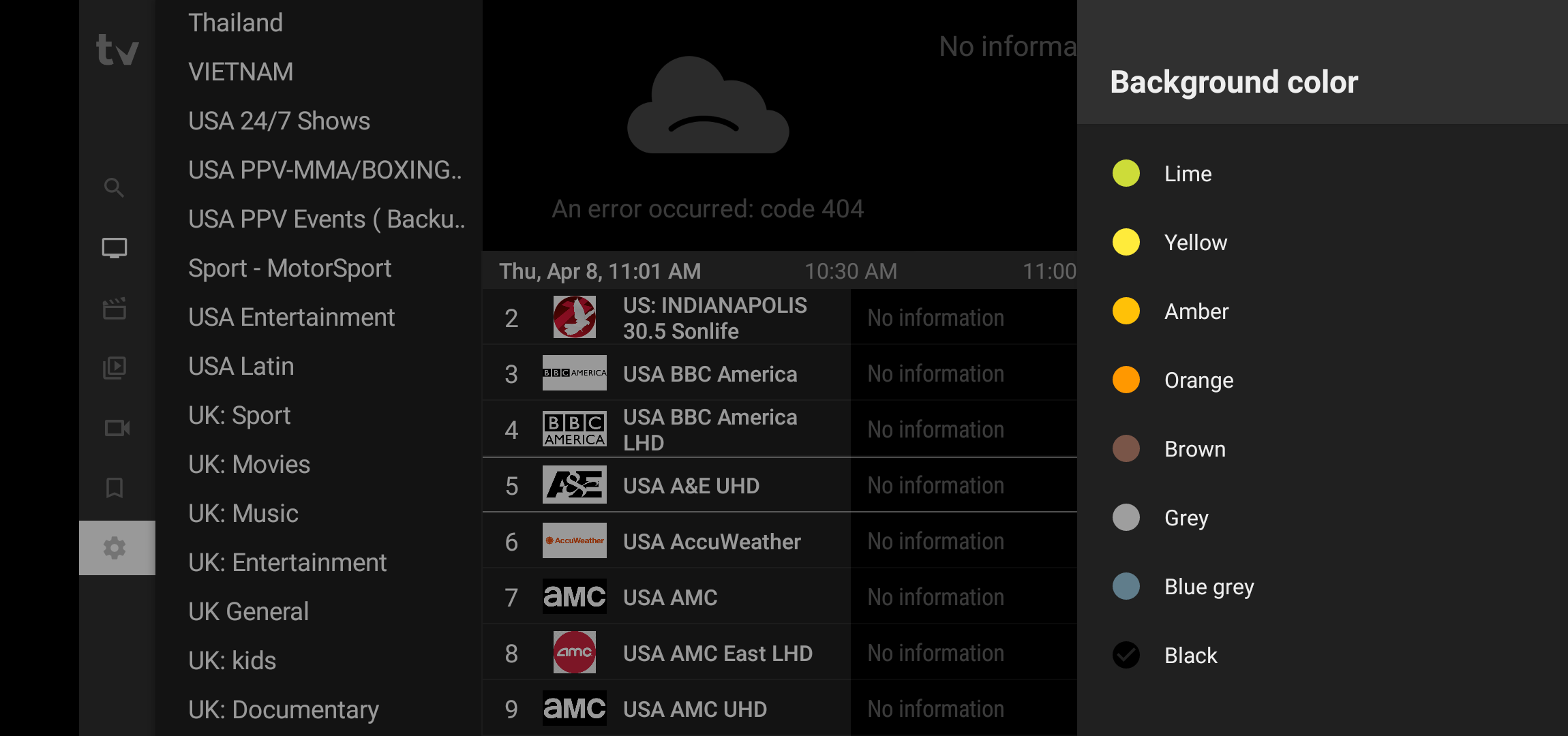Select channel USA AMC East LHD
Viewport: 1568px width, 736px height.
[667, 653]
